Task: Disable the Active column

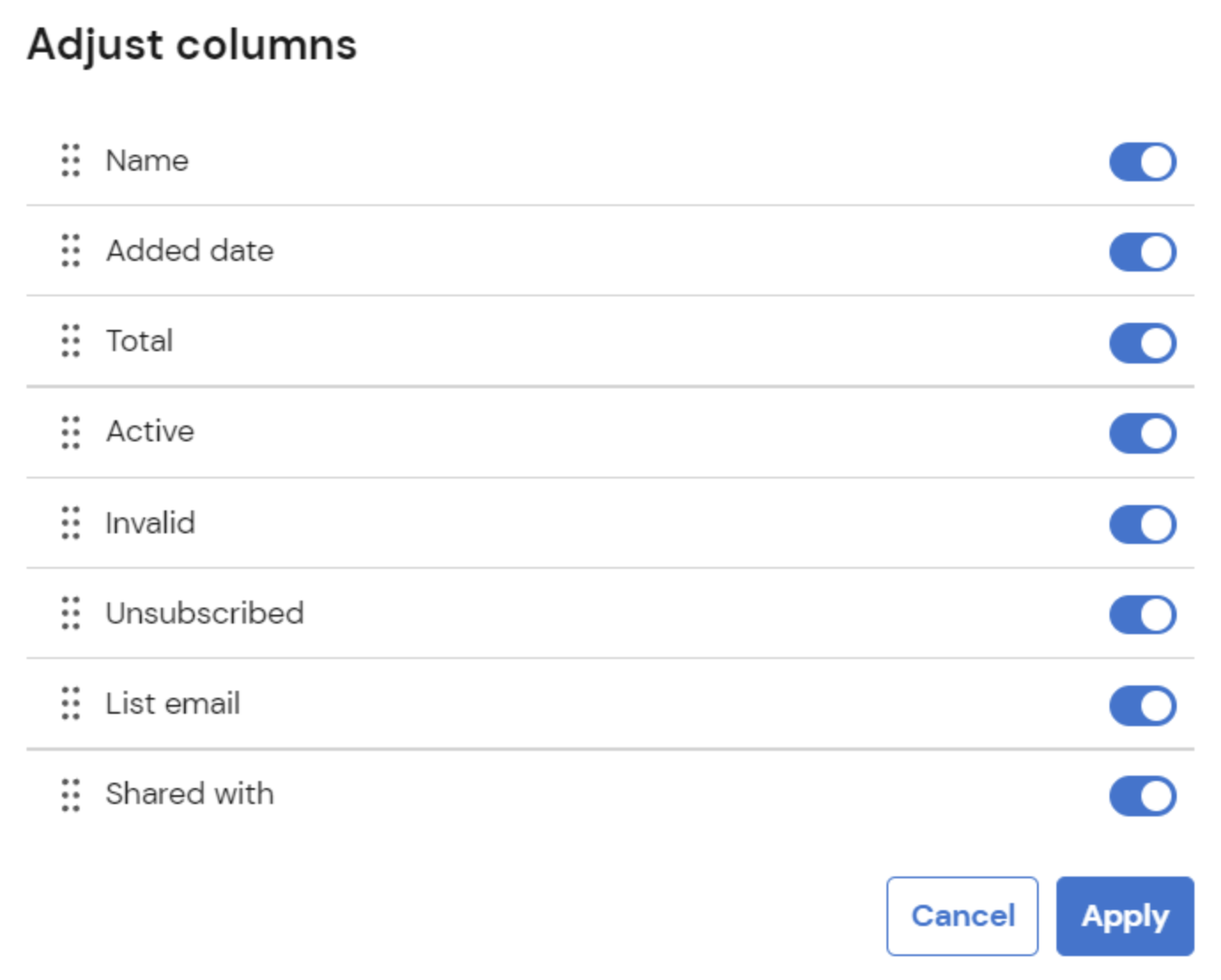Action: tap(1142, 433)
